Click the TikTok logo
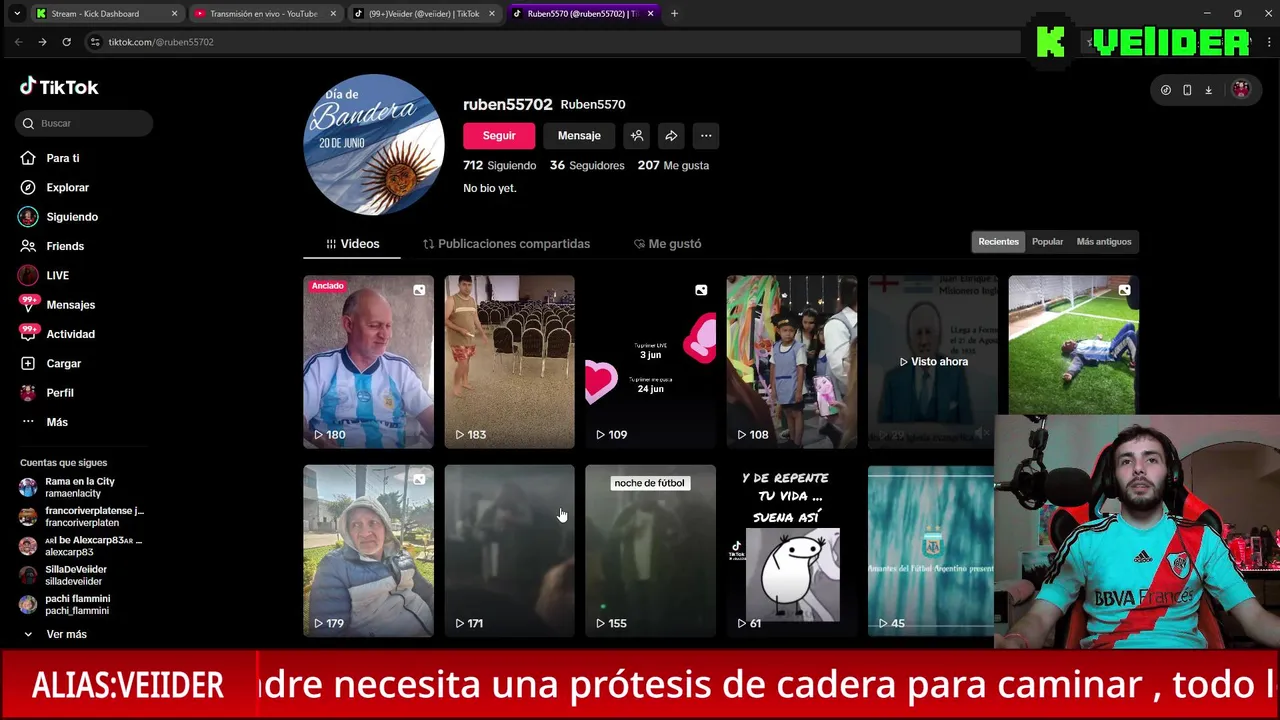Image resolution: width=1280 pixels, height=720 pixels. point(59,87)
